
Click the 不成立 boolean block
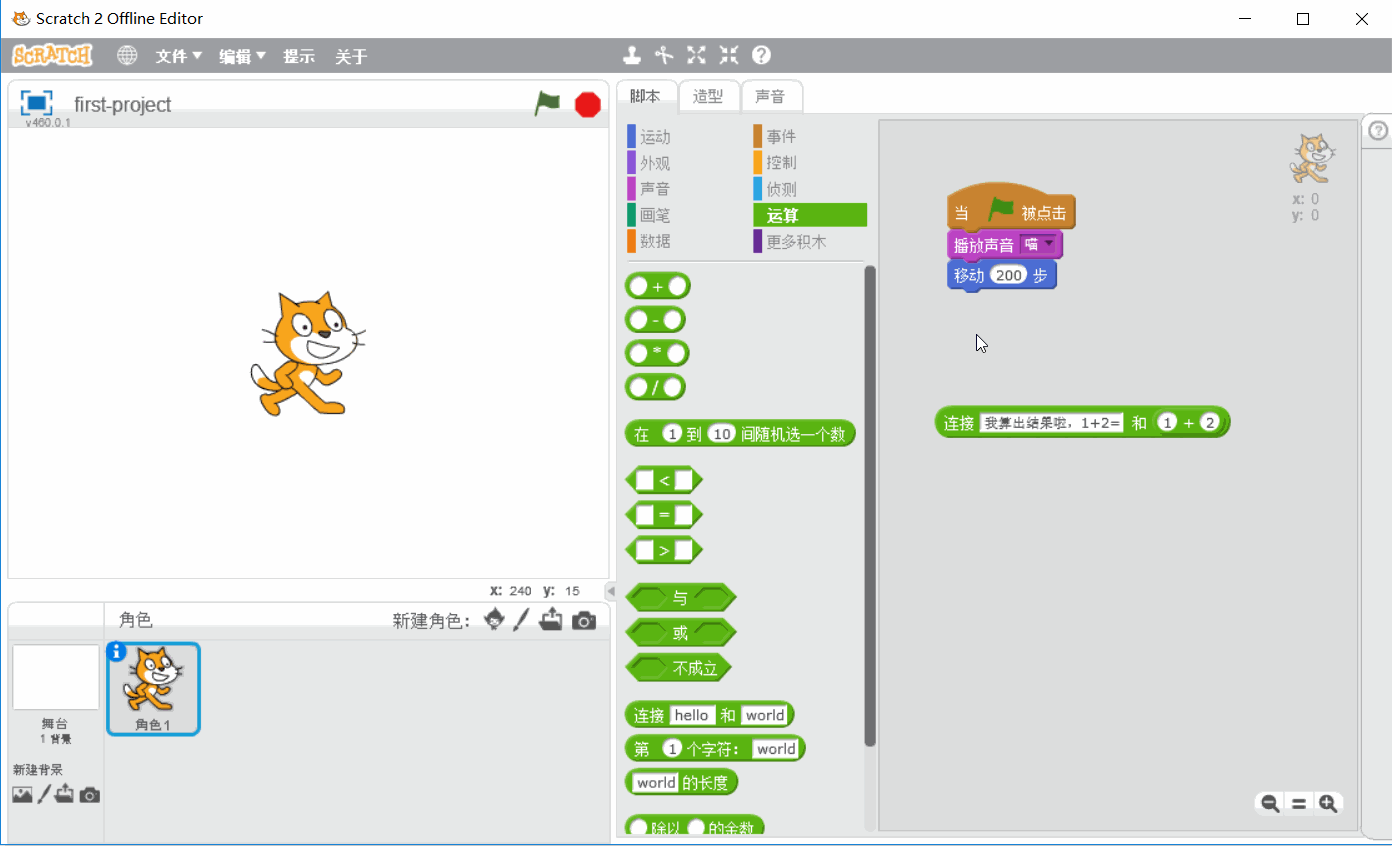(x=678, y=667)
